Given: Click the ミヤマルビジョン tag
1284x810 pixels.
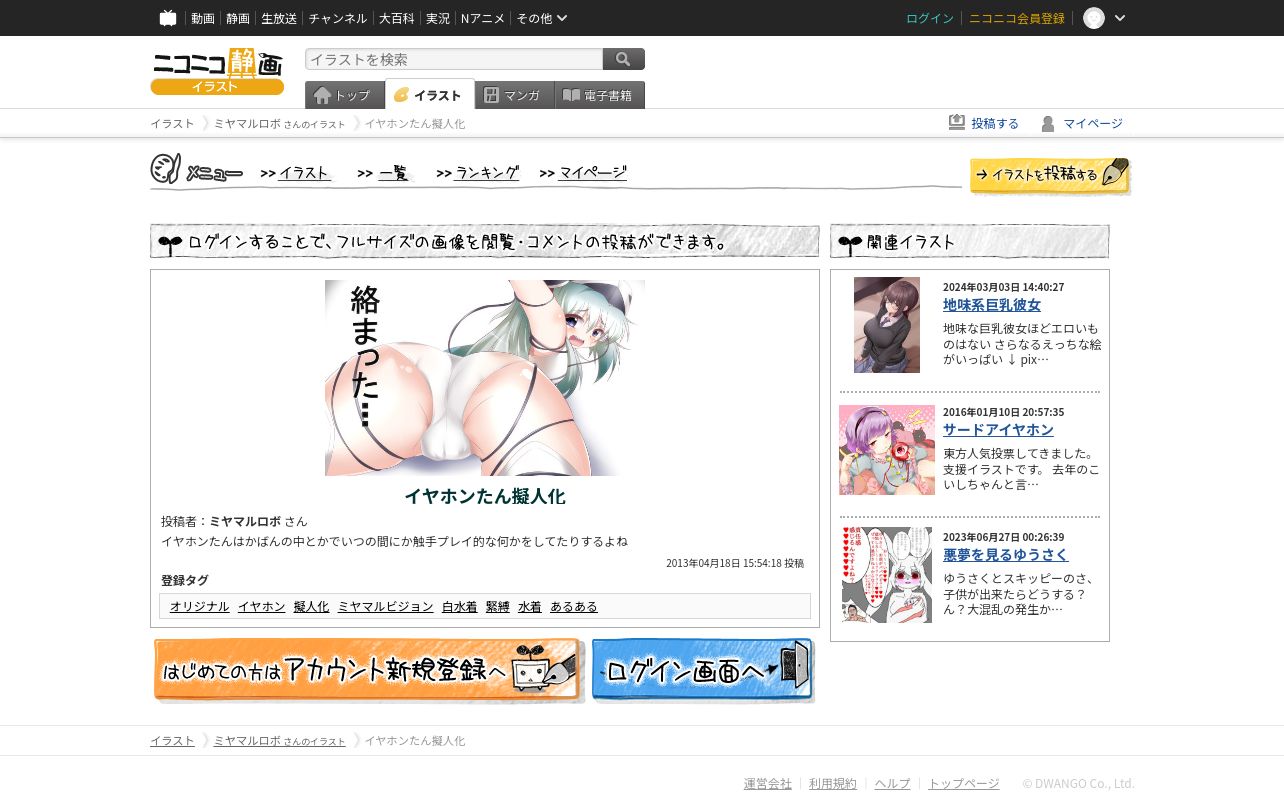Looking at the screenshot, I should 386,606.
